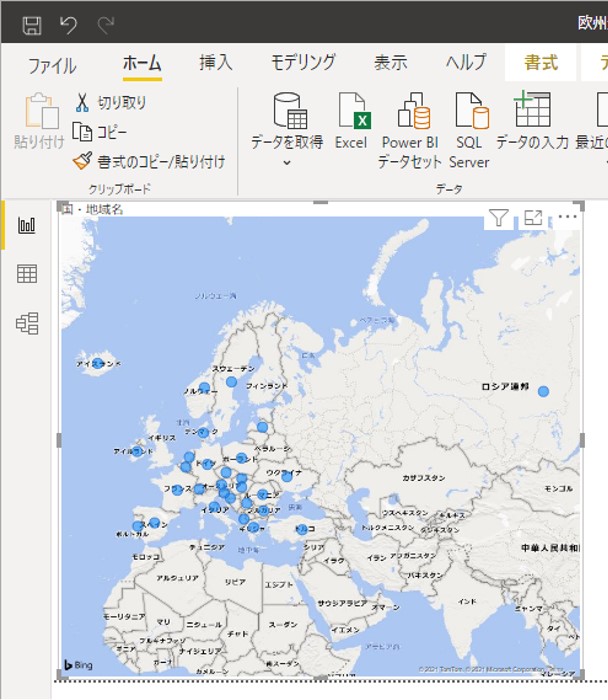Screen dimensions: 608x700
Task: Open the filter icon on map visual
Action: click(497, 218)
